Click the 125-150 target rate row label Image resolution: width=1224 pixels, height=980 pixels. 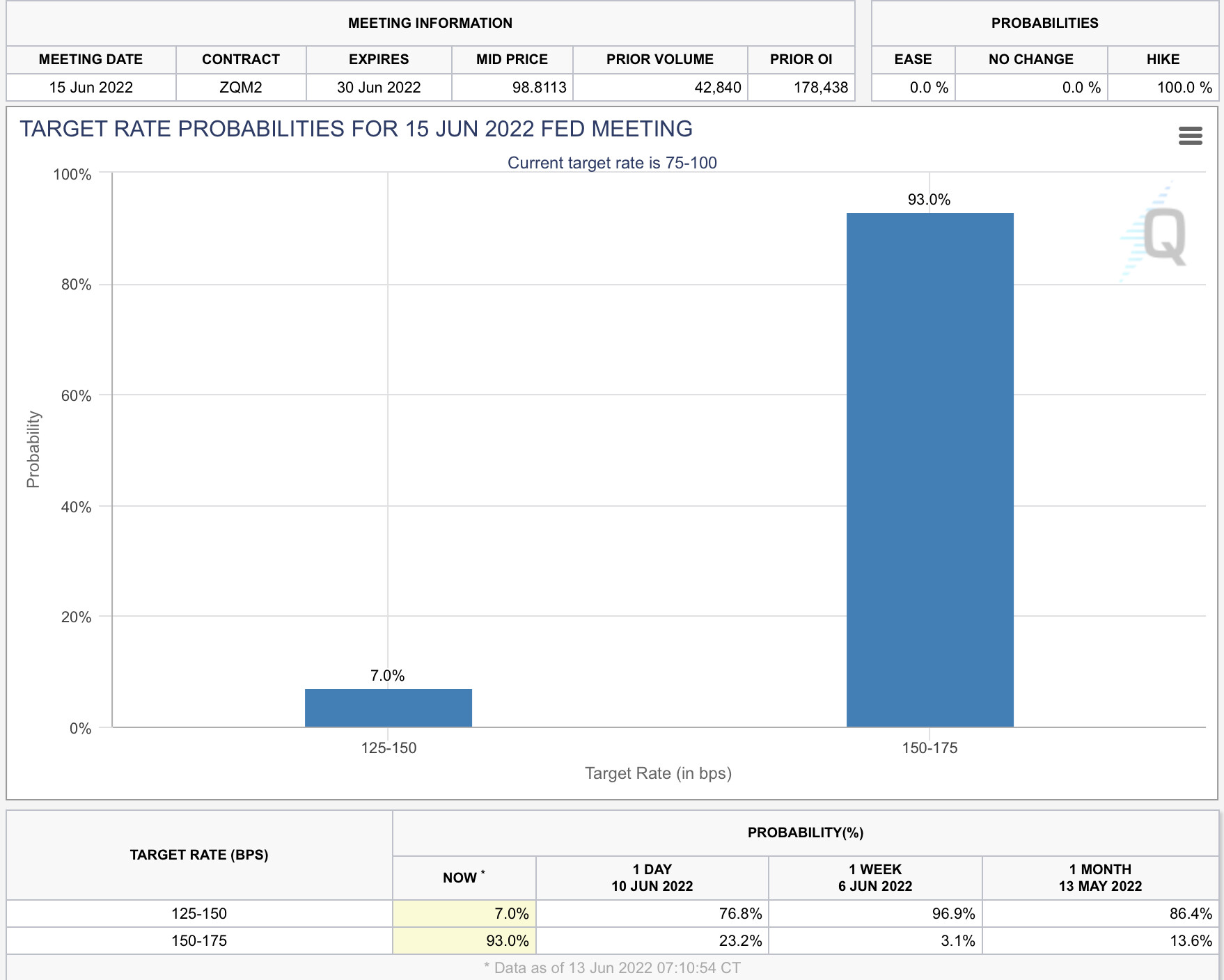pos(199,914)
